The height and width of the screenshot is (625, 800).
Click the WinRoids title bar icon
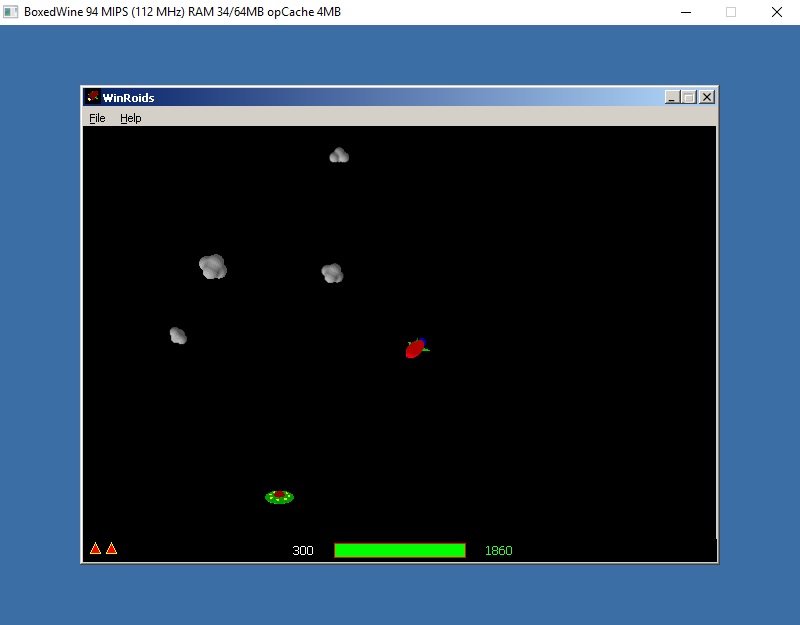click(x=93, y=97)
